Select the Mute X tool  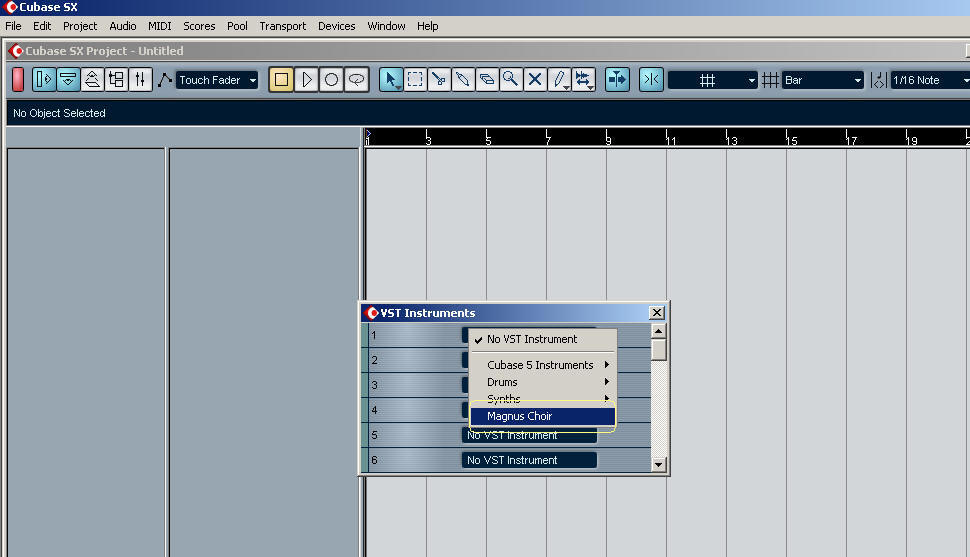pos(535,79)
